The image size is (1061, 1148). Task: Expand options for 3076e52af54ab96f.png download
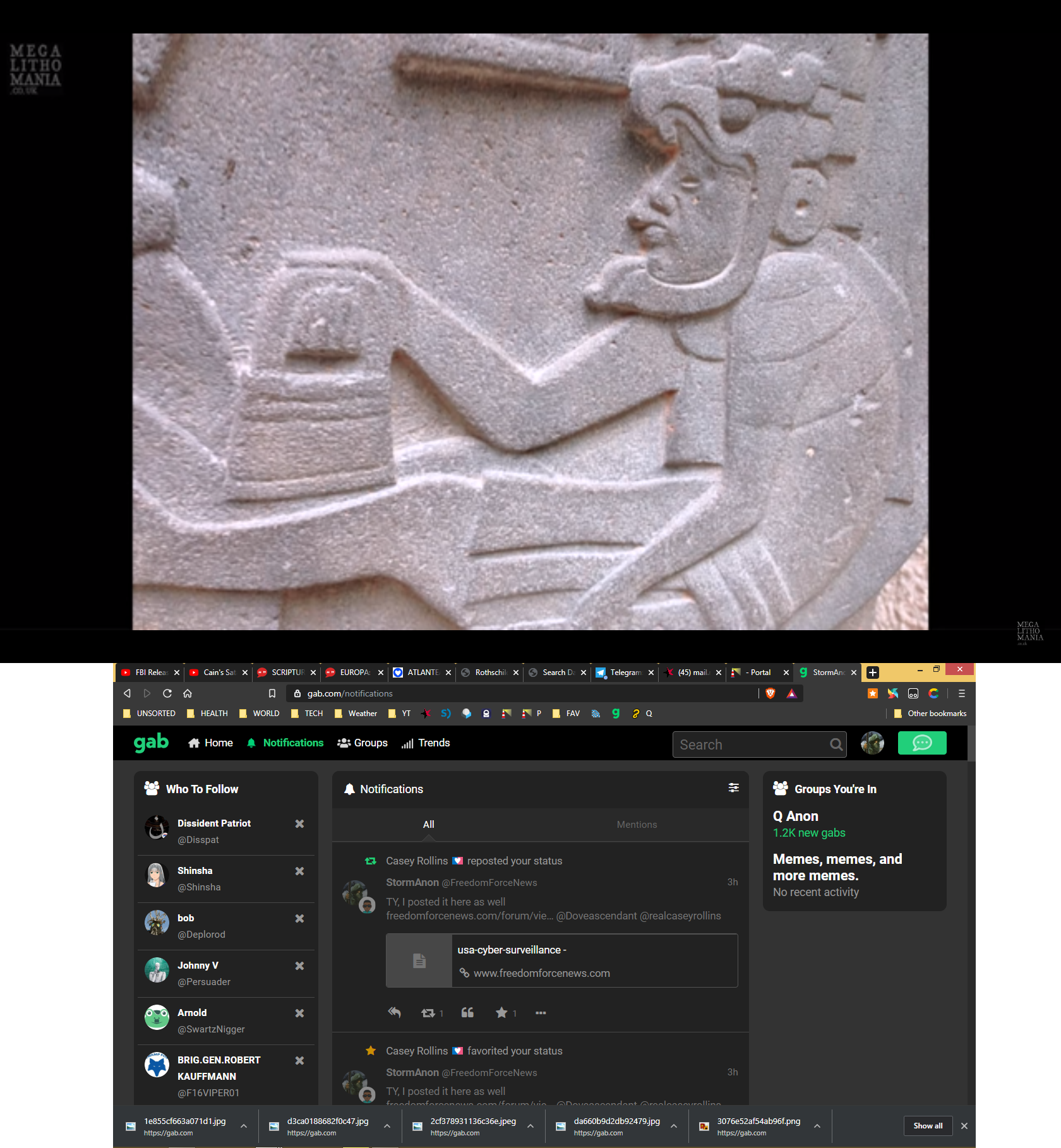click(x=817, y=1126)
